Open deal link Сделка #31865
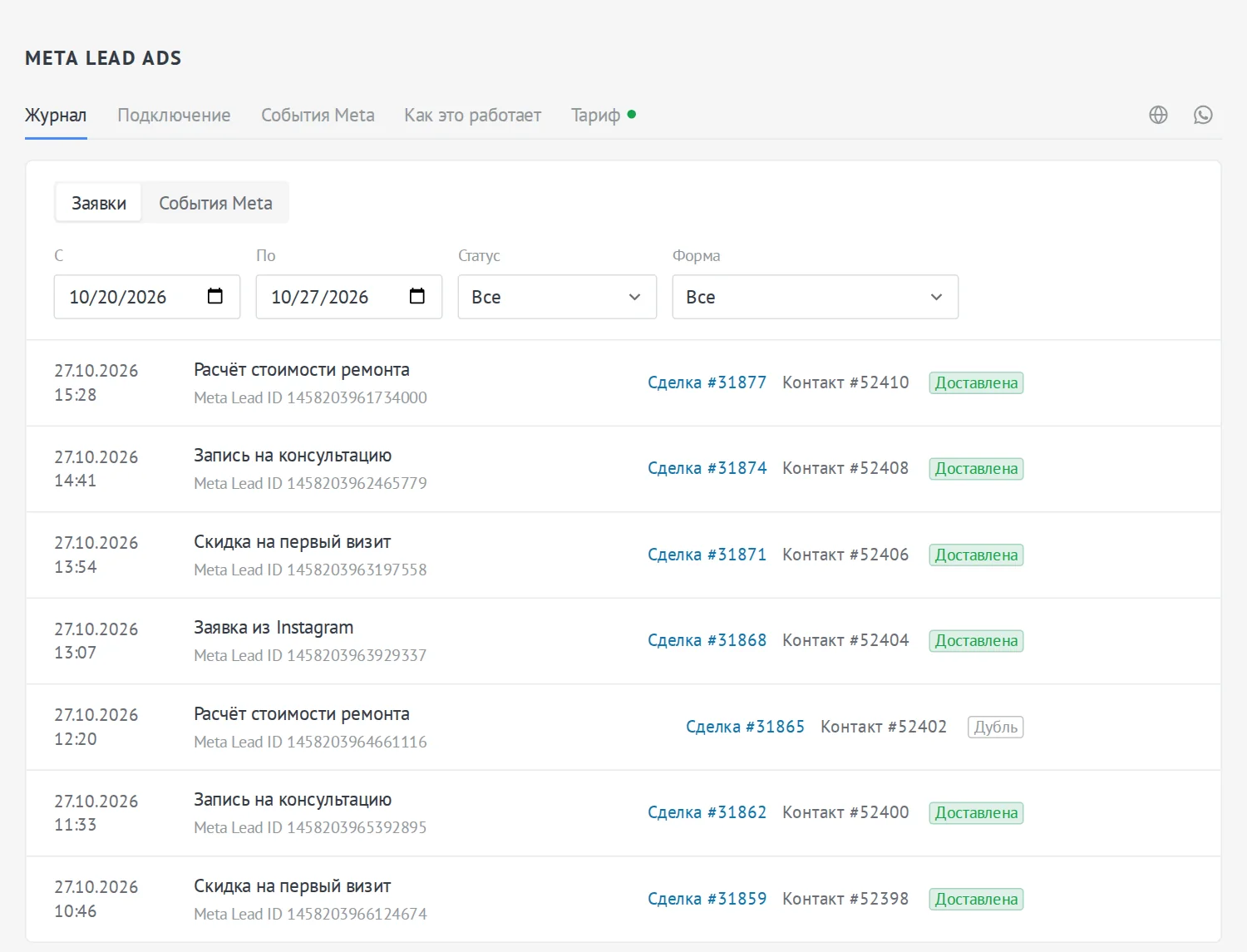 coord(745,727)
